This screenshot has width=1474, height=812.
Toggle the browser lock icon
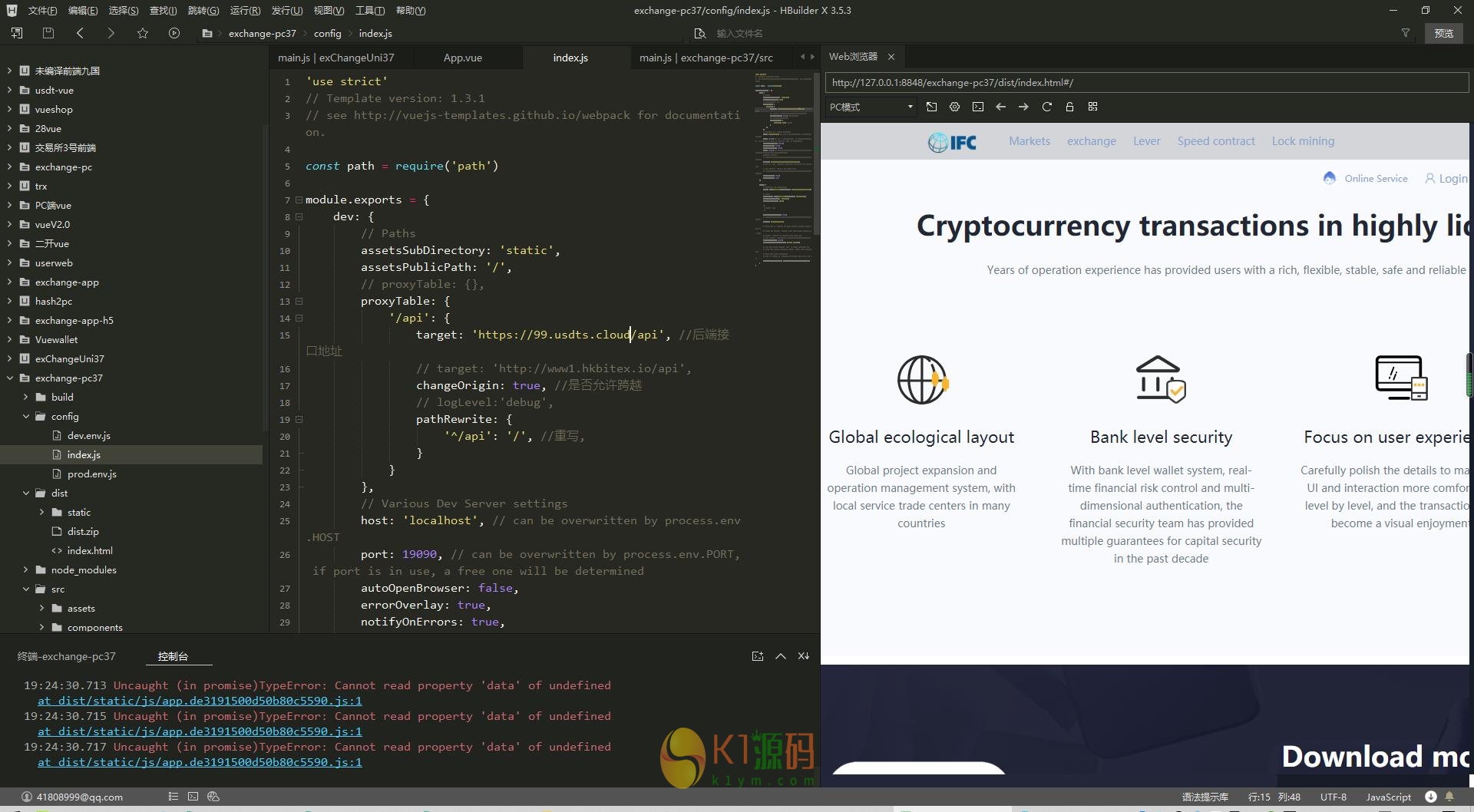click(1069, 107)
